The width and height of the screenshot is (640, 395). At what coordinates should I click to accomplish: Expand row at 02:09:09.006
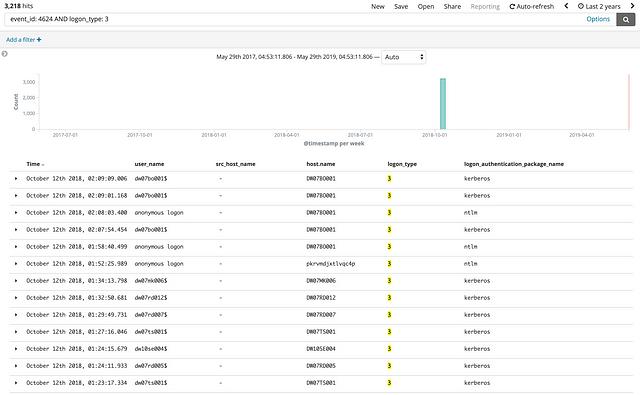[16, 179]
